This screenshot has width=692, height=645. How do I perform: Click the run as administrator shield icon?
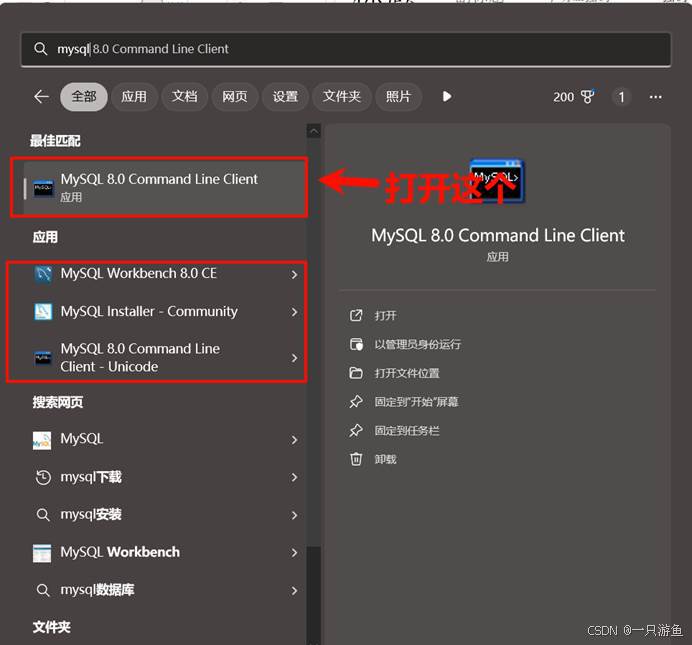(x=356, y=344)
